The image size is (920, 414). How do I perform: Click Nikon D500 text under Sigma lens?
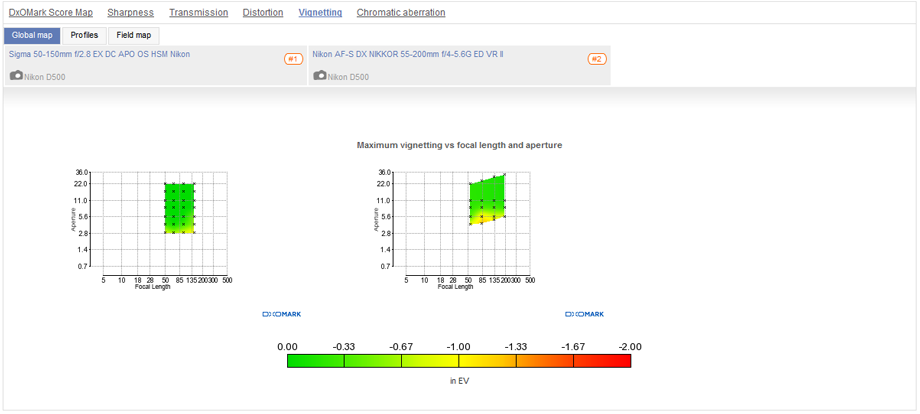45,77
